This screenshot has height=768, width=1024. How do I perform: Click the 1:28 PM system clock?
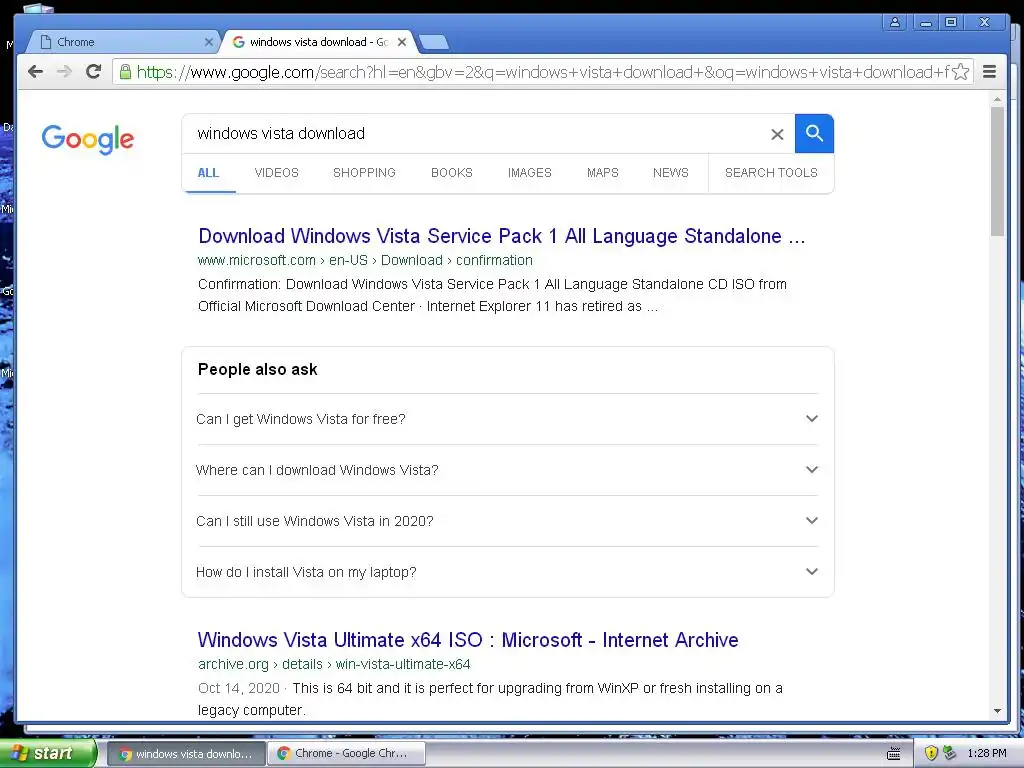click(987, 754)
